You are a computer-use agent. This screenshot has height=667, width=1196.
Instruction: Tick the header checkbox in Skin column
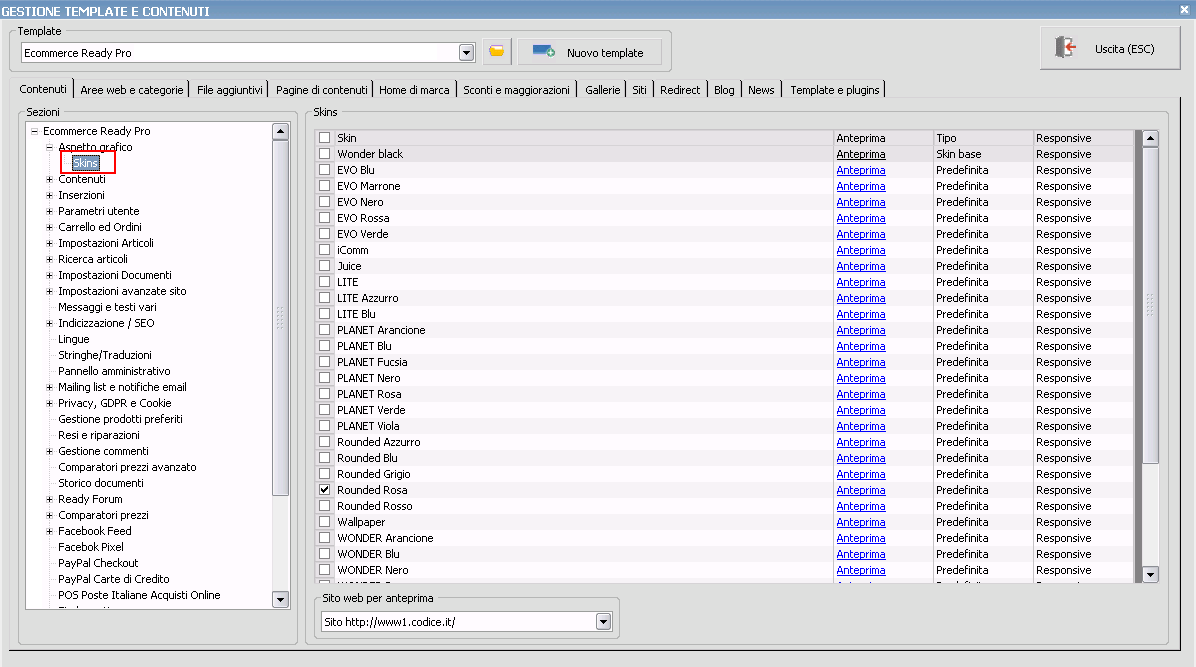point(325,138)
